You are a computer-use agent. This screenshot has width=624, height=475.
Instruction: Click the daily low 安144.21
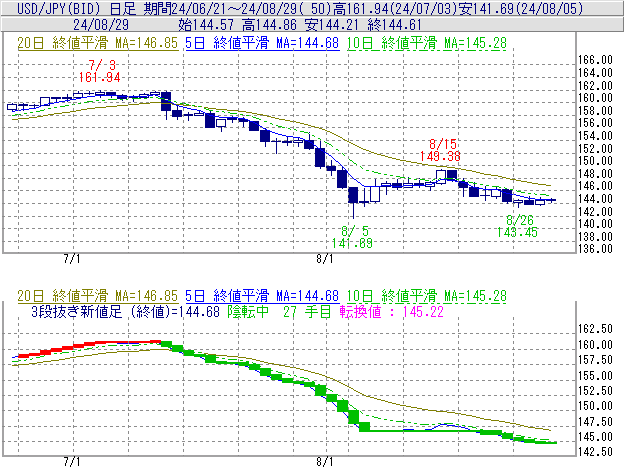332,25
